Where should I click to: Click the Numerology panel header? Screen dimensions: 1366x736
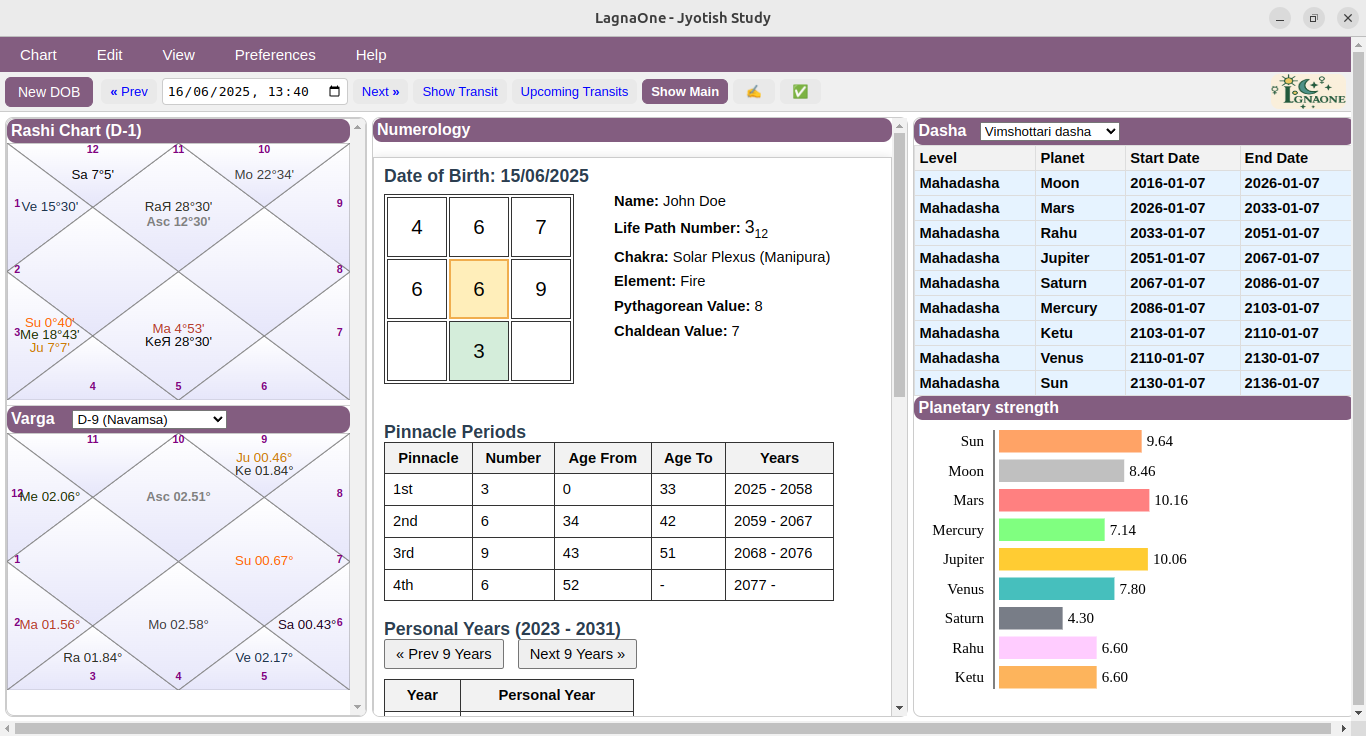632,130
